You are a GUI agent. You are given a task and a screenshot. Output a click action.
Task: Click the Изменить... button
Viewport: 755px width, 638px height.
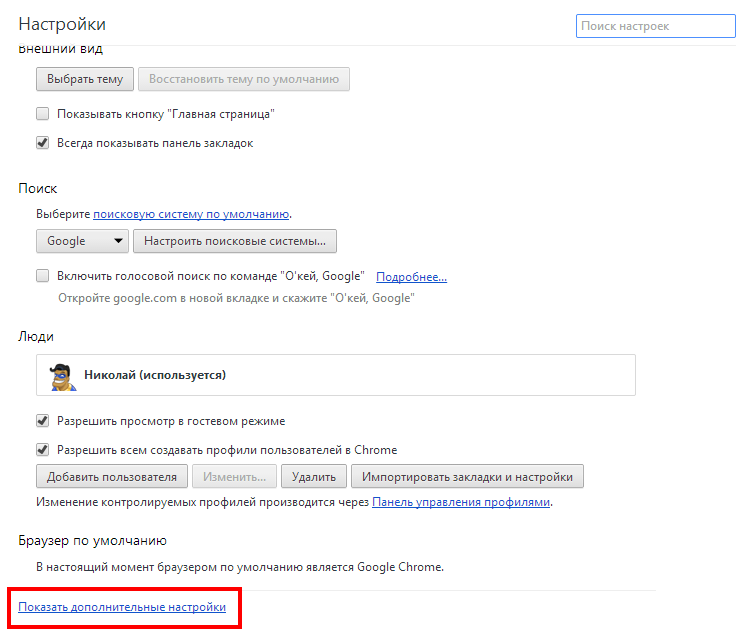click(x=234, y=477)
